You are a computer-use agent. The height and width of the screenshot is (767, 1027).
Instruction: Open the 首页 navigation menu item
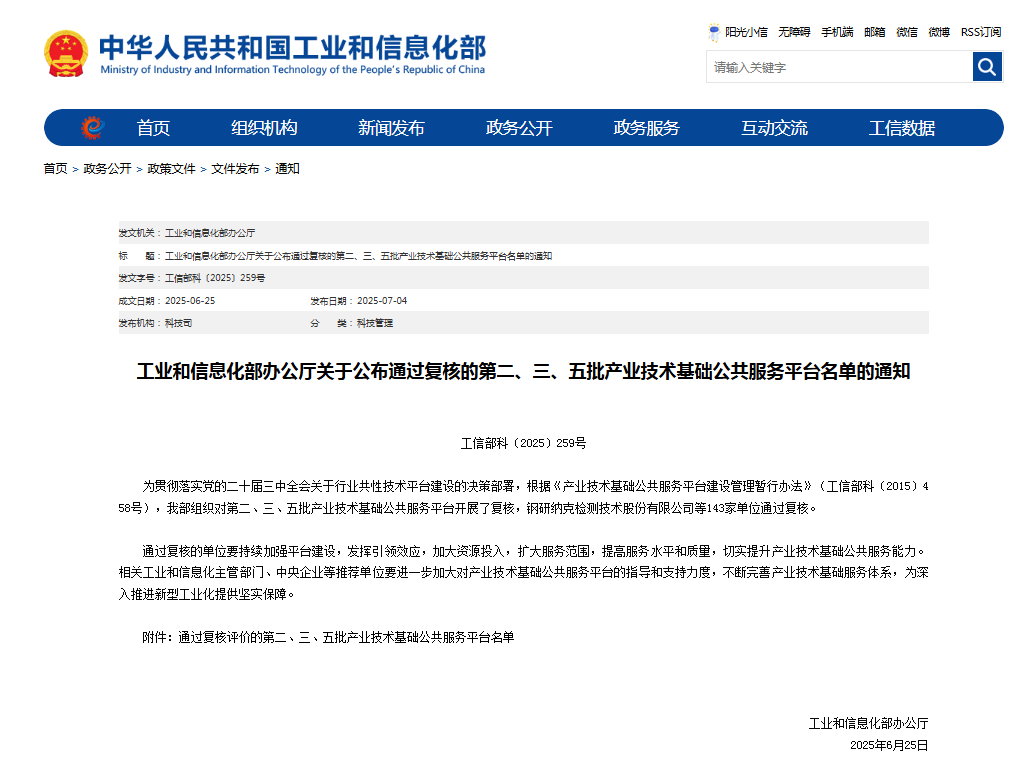(x=153, y=128)
